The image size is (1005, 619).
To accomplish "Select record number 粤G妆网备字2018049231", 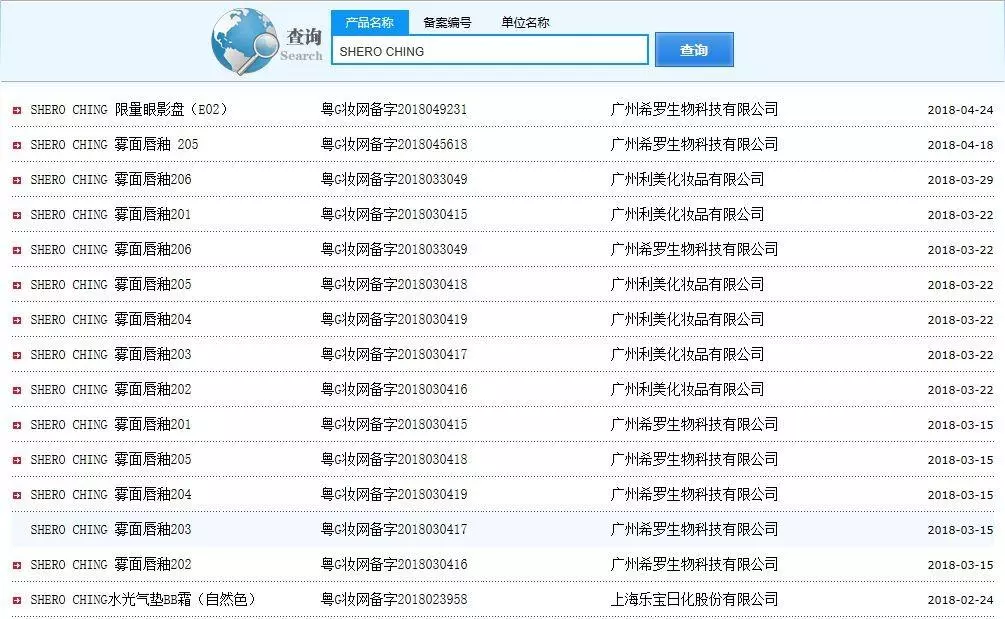I will pyautogui.click(x=394, y=110).
